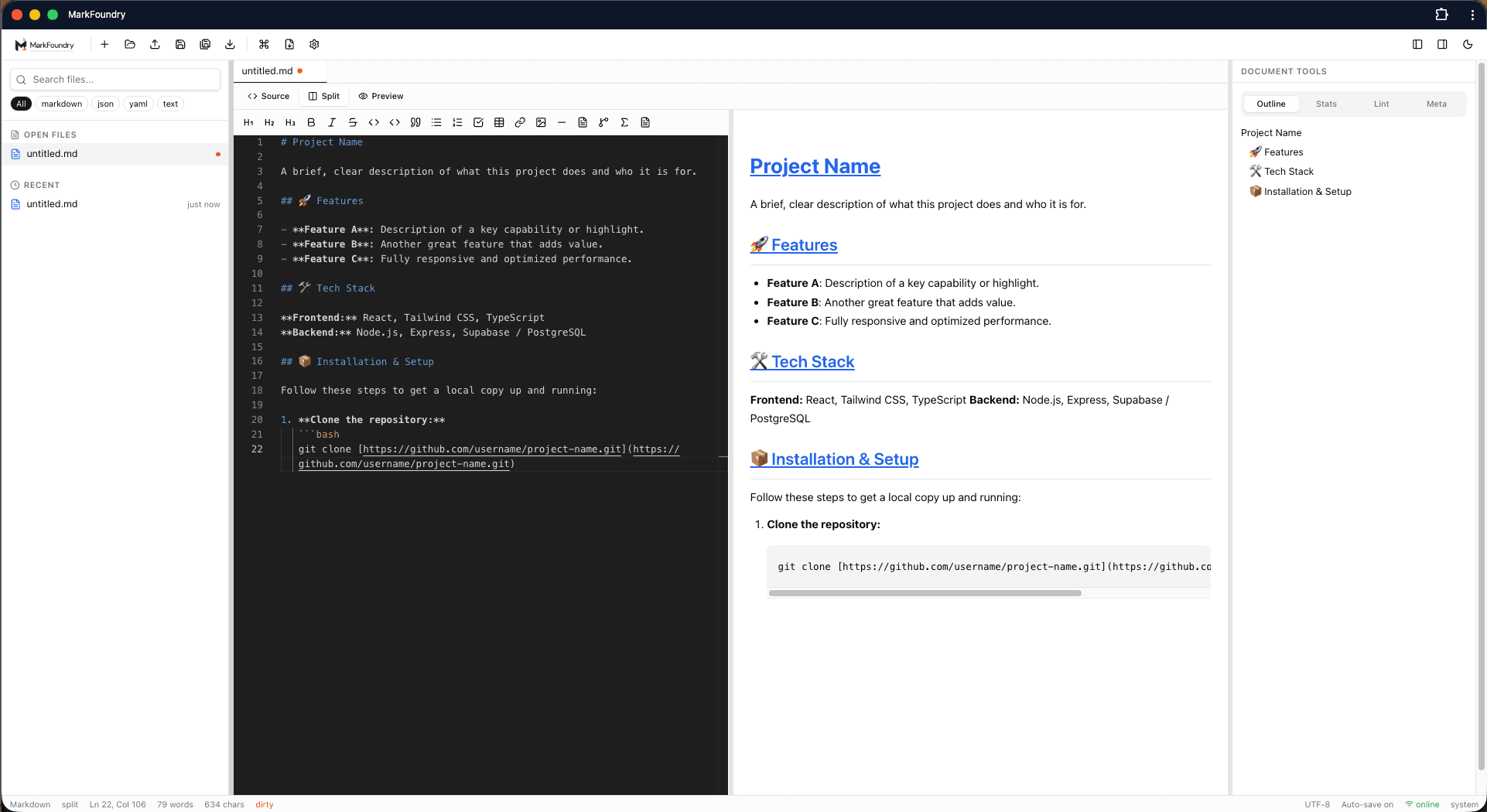Viewport: 1487px width, 812px height.
Task: Select Project Name in the outline
Action: point(1271,133)
